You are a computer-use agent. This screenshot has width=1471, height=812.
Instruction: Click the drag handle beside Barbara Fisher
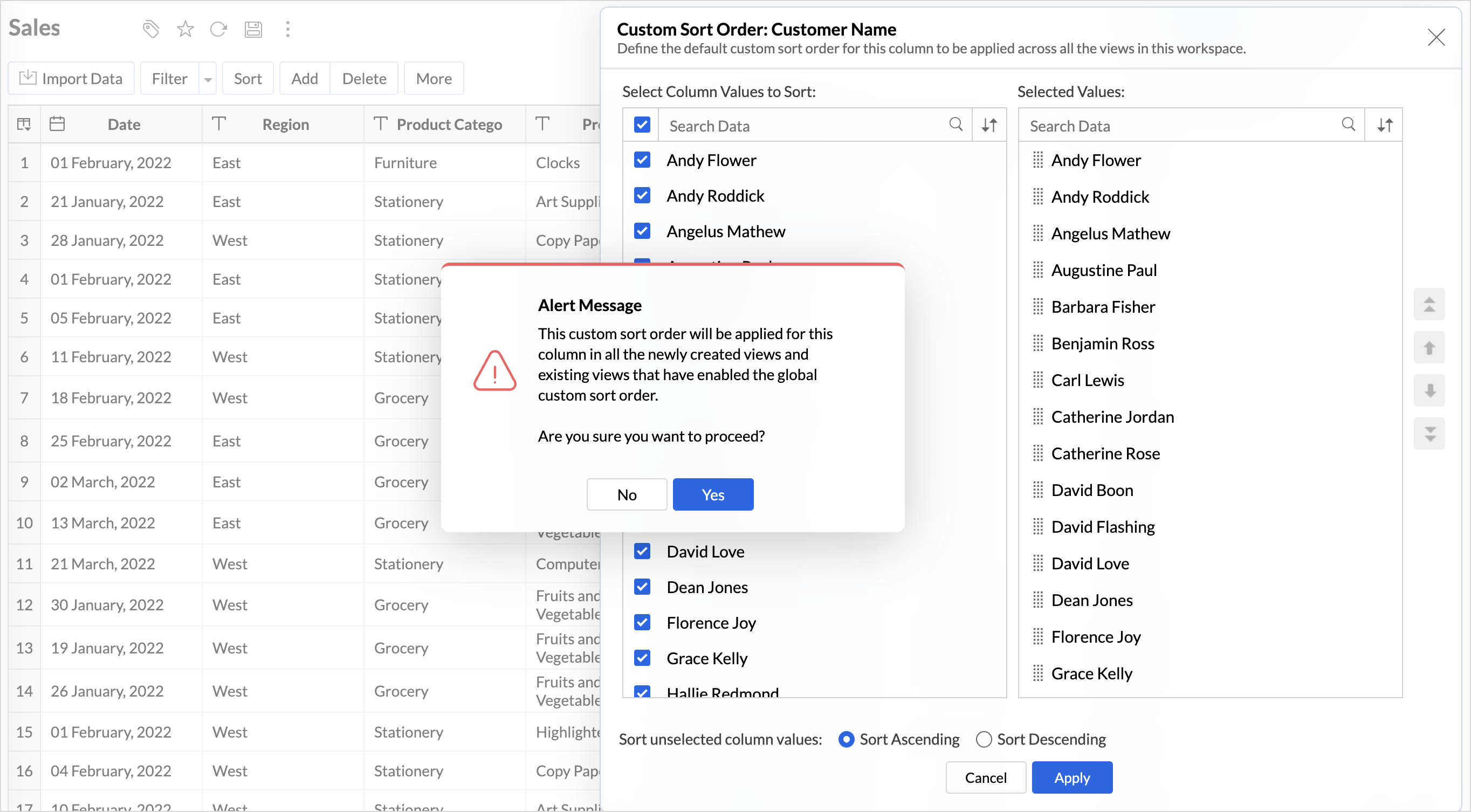tap(1037, 307)
